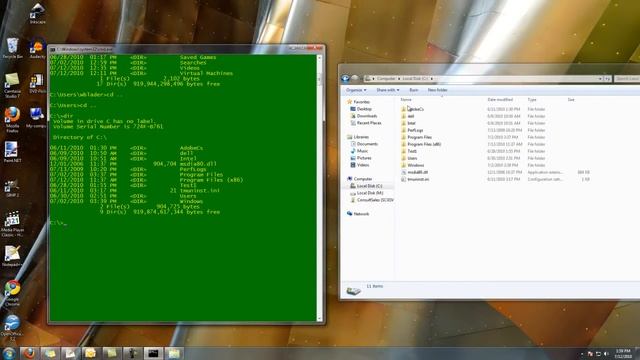Select Libraries in the navigation pane
Image resolution: width=640 pixels, height=360 pixels.
click(x=358, y=137)
